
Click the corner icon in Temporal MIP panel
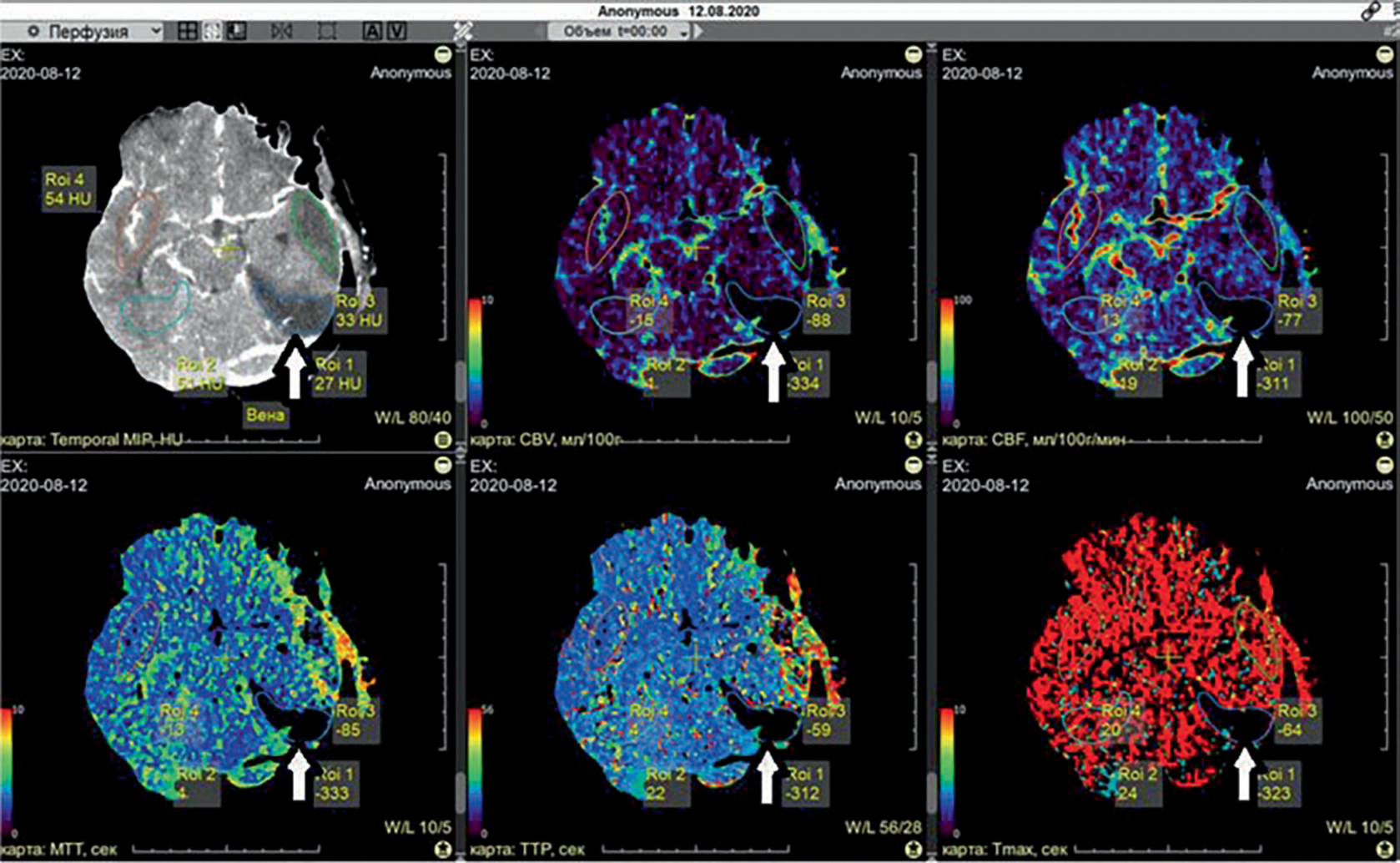click(443, 439)
